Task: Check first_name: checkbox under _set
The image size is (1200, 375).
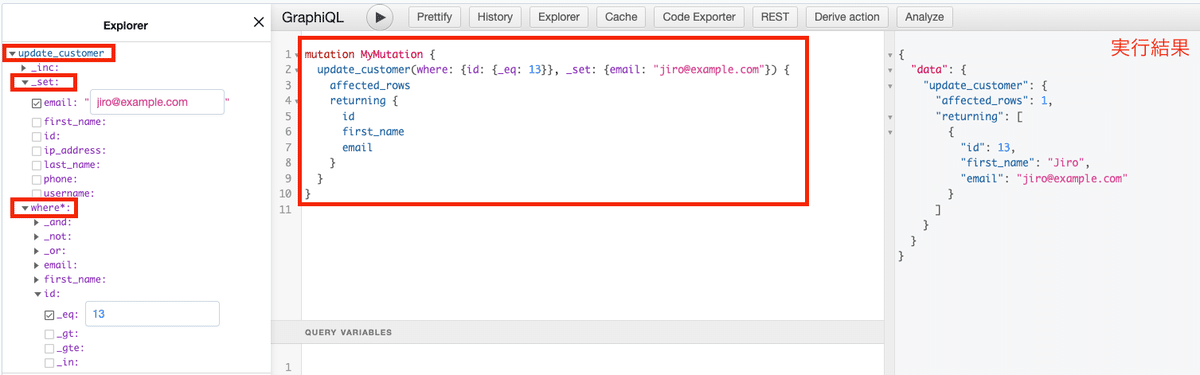Action: [x=37, y=123]
